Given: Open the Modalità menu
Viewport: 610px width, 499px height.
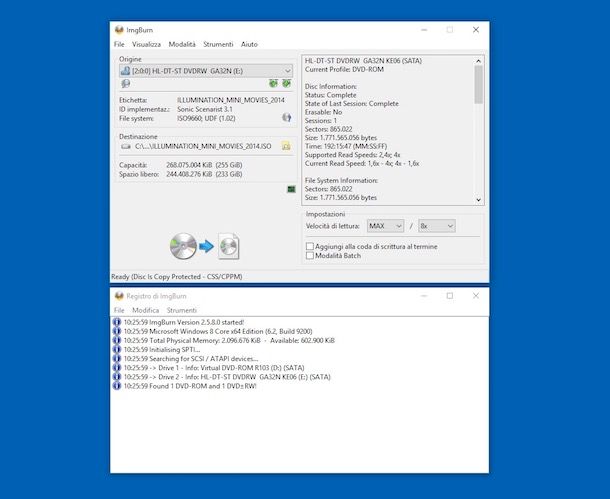Looking at the screenshot, I should (182, 44).
